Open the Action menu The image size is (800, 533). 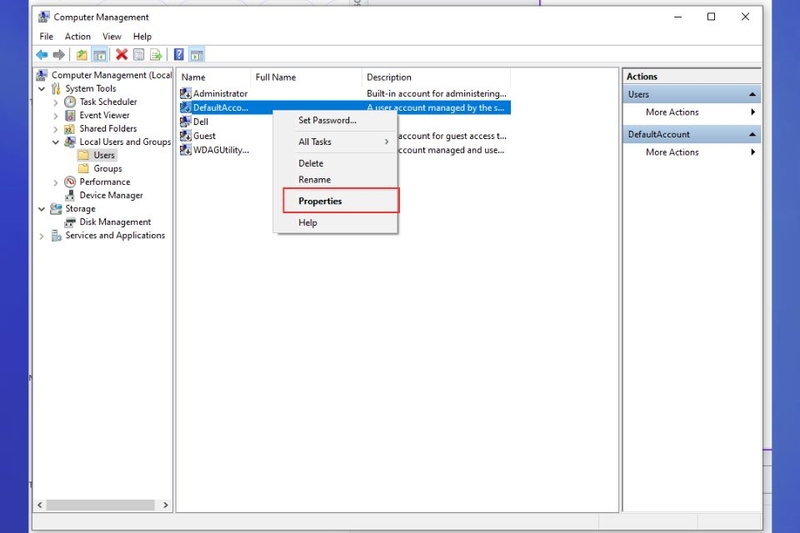[78, 37]
